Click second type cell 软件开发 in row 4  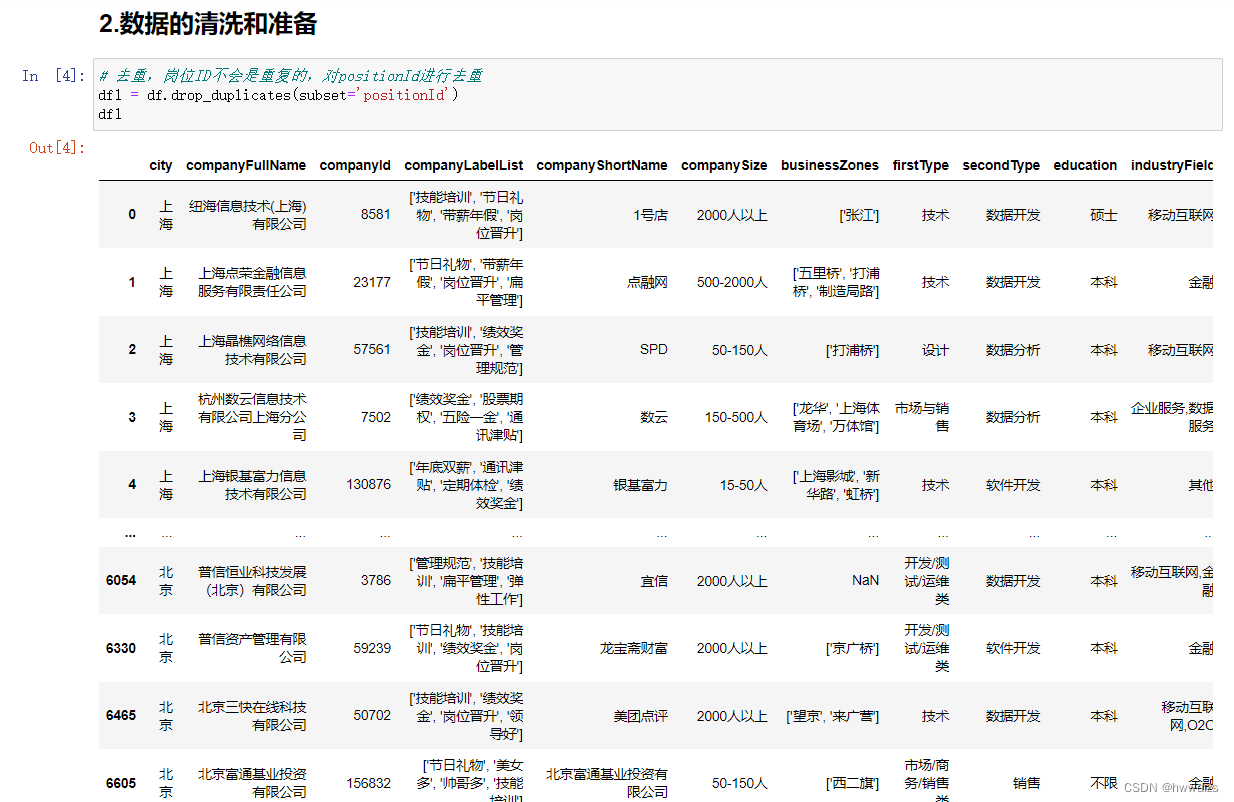pos(1013,485)
